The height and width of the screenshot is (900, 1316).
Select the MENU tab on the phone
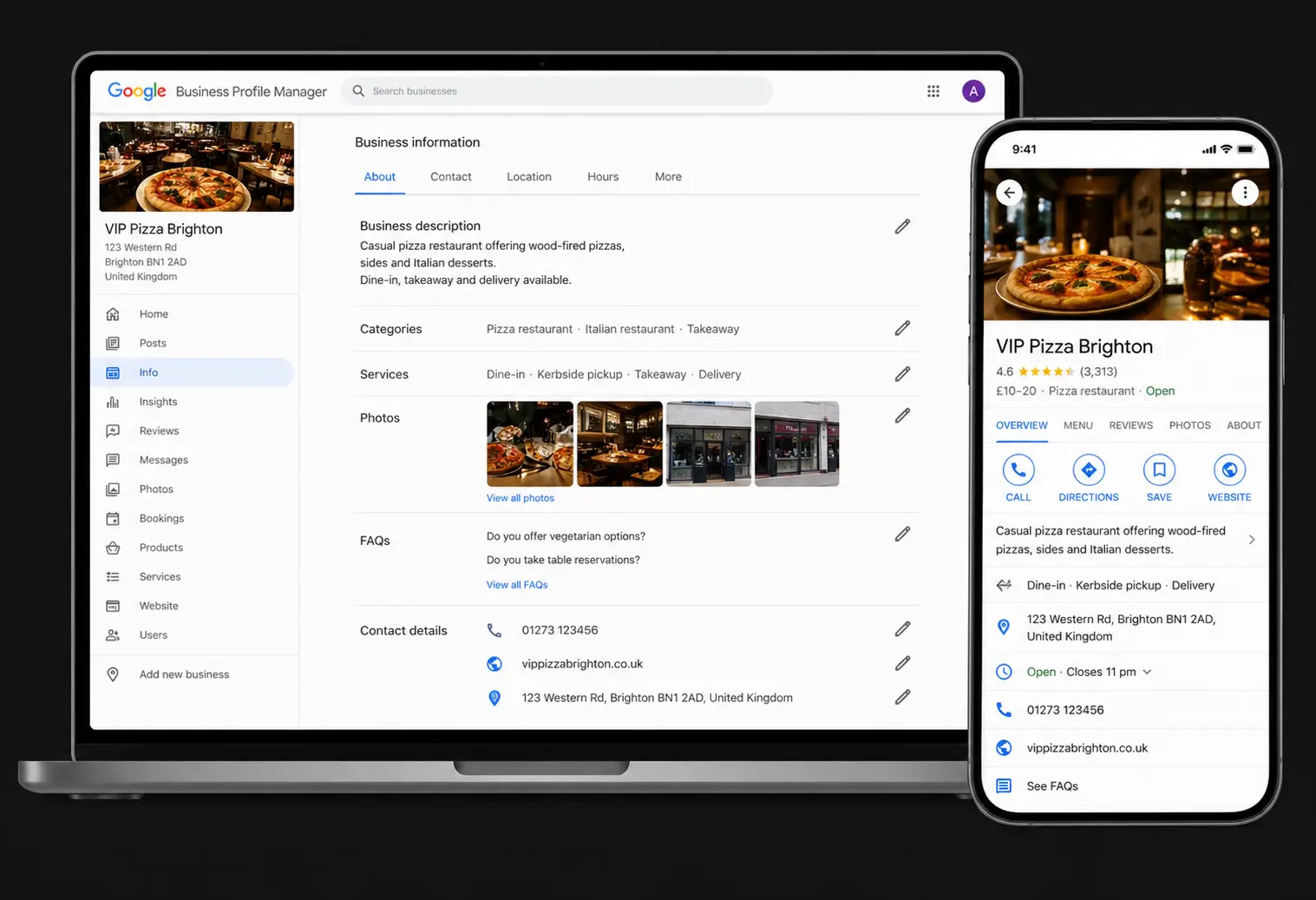(x=1078, y=425)
